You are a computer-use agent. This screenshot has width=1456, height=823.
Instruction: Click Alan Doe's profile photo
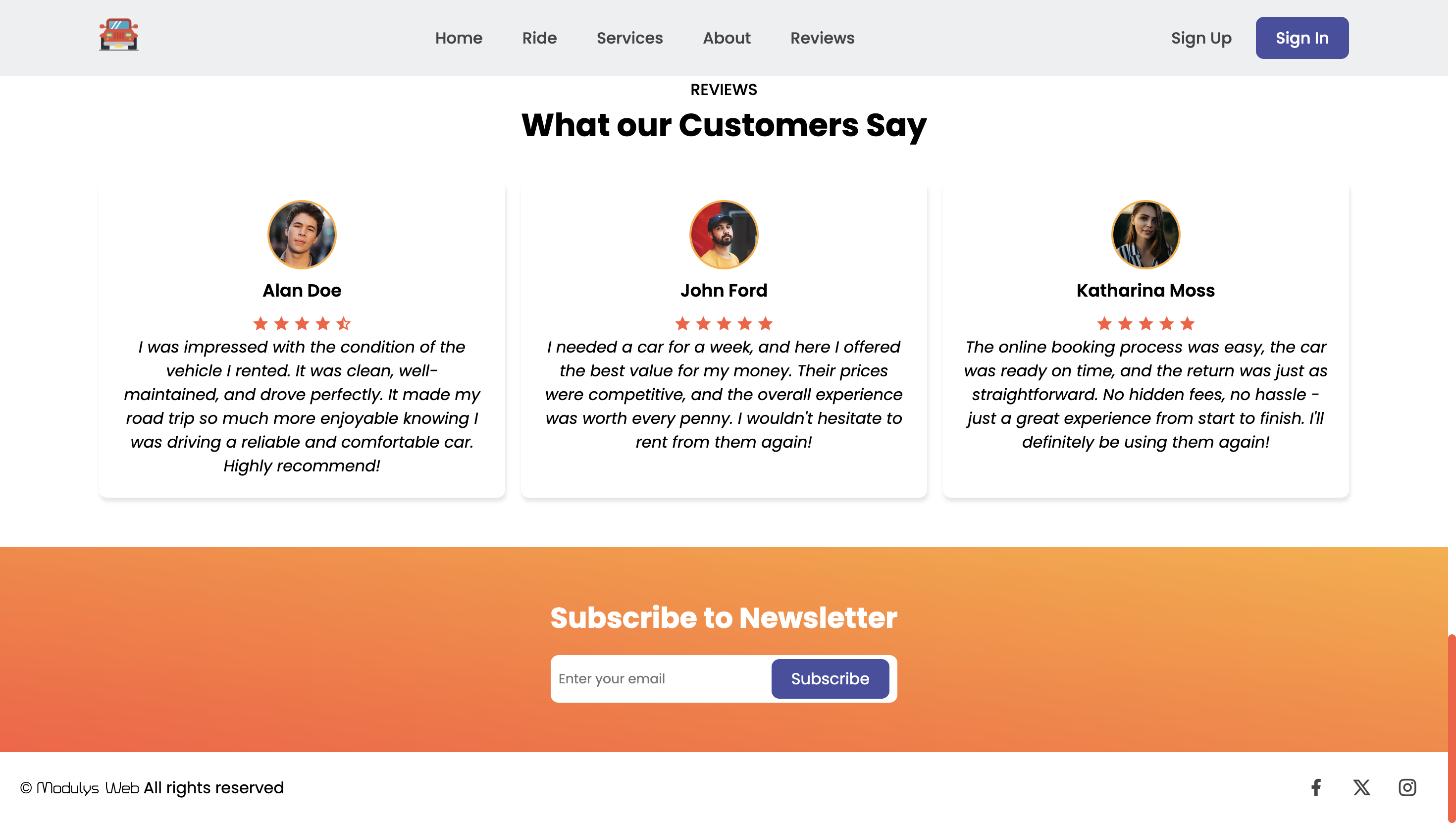coord(302,235)
